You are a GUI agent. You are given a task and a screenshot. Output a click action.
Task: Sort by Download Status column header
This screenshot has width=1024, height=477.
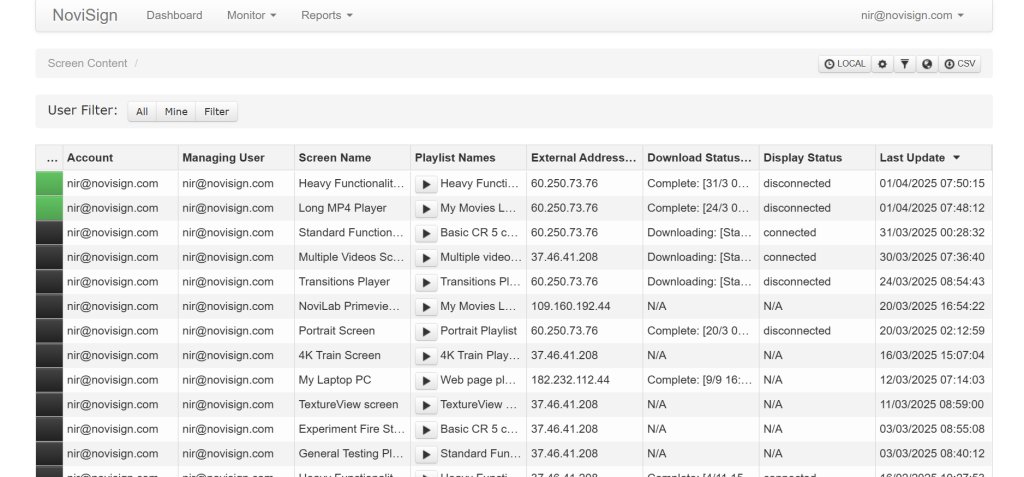(x=701, y=157)
